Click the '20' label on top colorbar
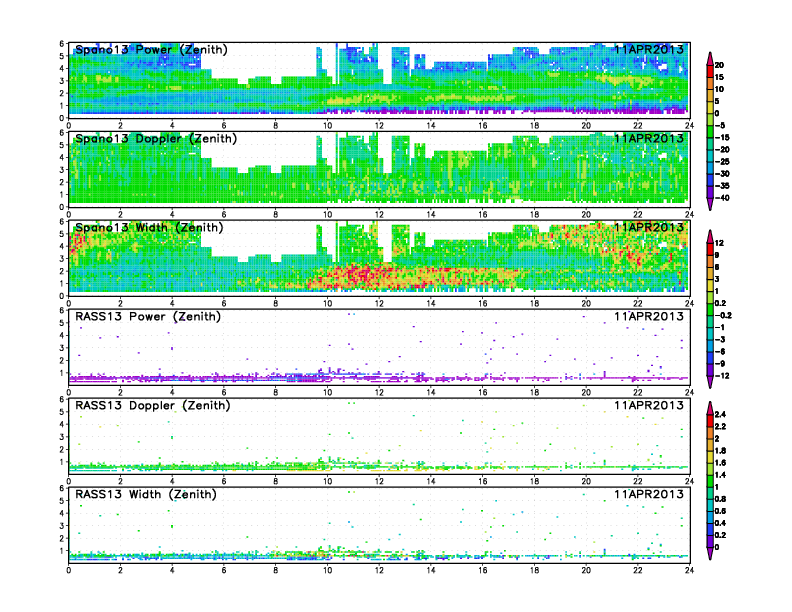This screenshot has height=612, width=792. (x=719, y=65)
